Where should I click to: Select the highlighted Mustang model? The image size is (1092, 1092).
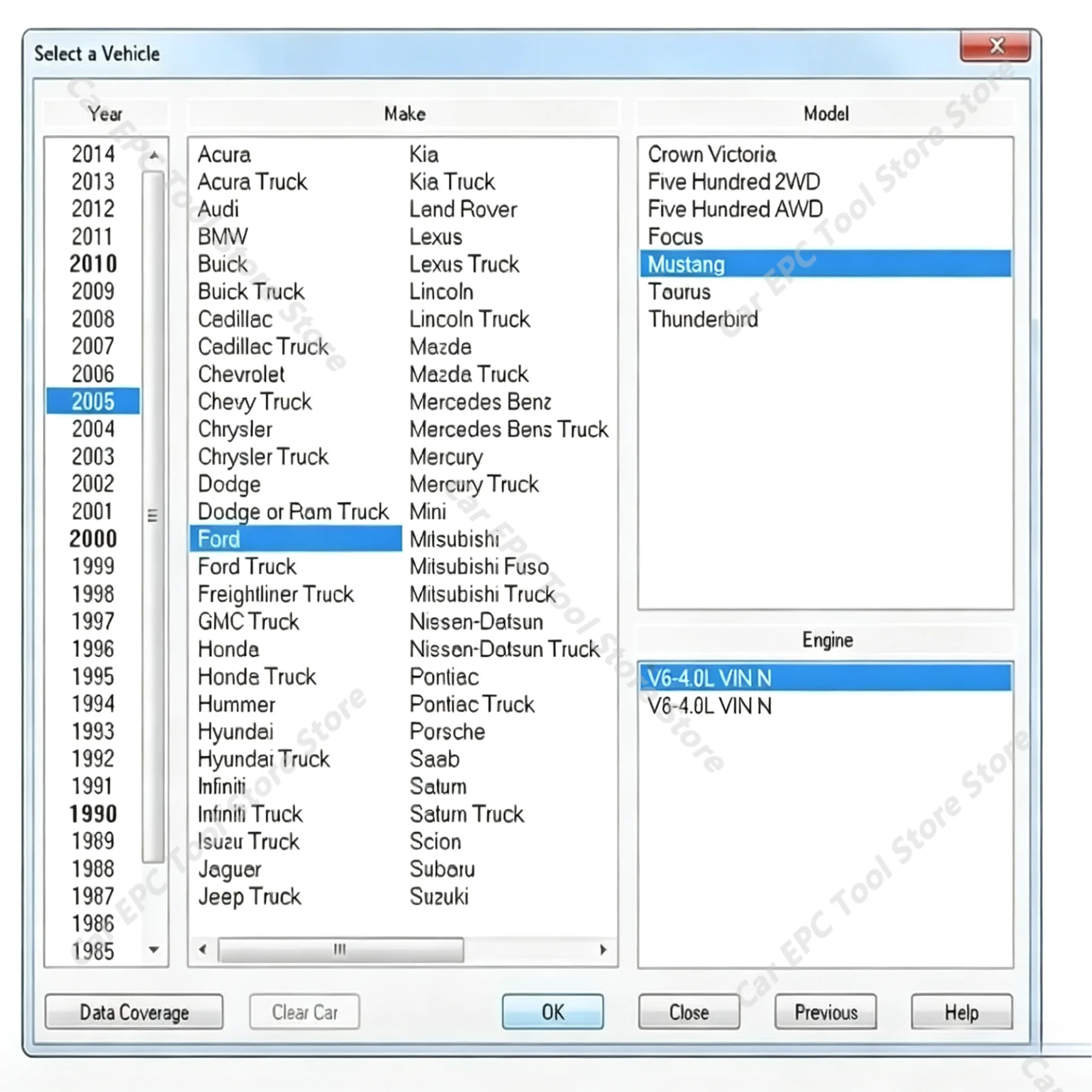[x=826, y=264]
